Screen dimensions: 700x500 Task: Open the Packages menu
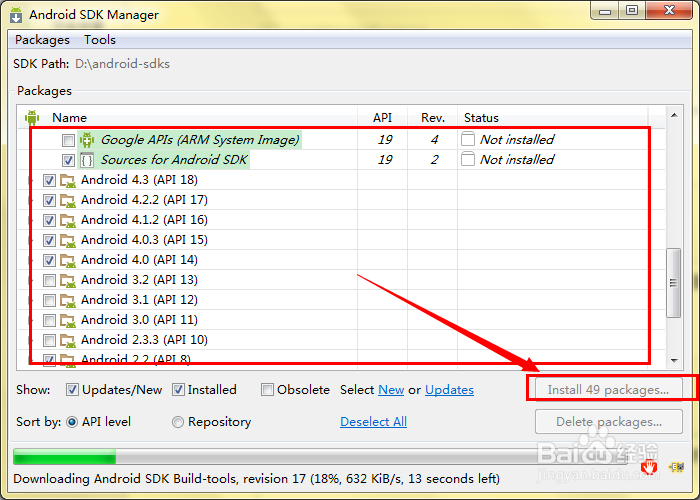pos(42,40)
